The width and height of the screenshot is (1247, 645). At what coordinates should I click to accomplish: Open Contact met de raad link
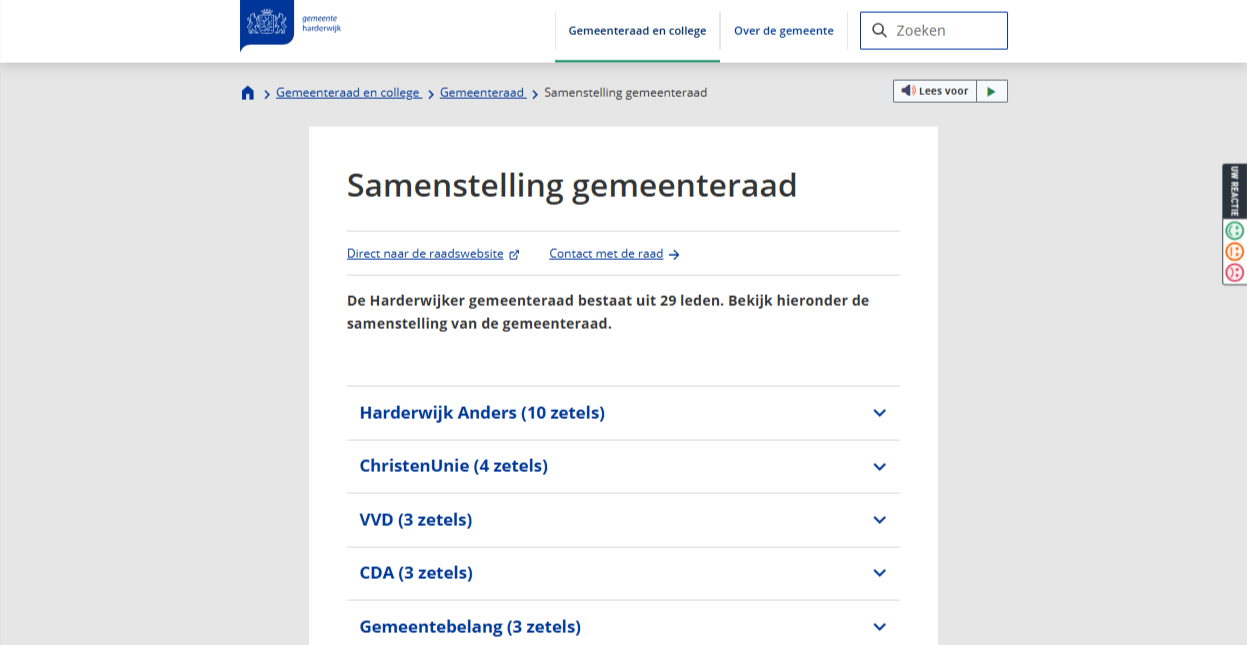coord(614,254)
